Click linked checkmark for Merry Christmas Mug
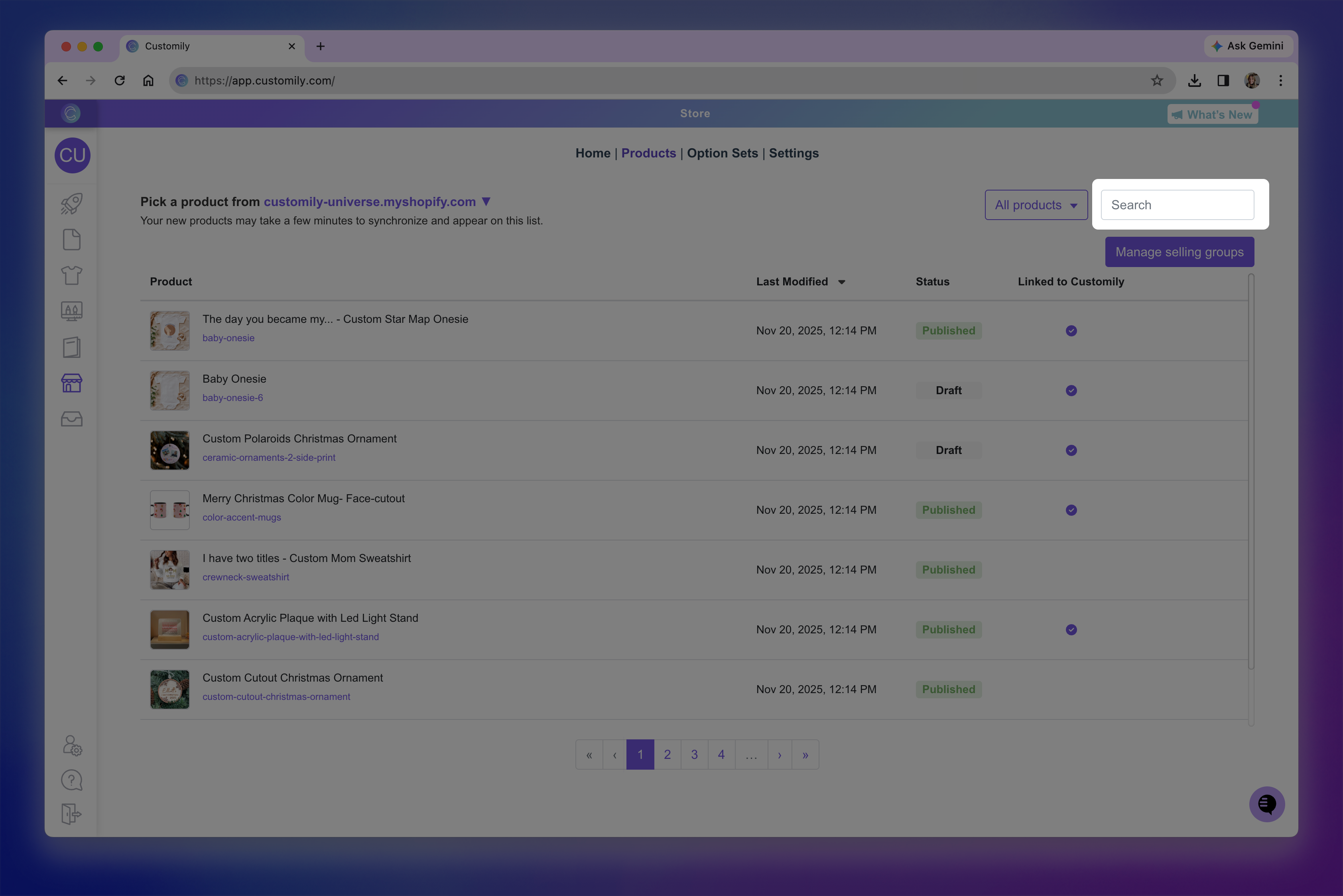Image resolution: width=1343 pixels, height=896 pixels. (1071, 510)
